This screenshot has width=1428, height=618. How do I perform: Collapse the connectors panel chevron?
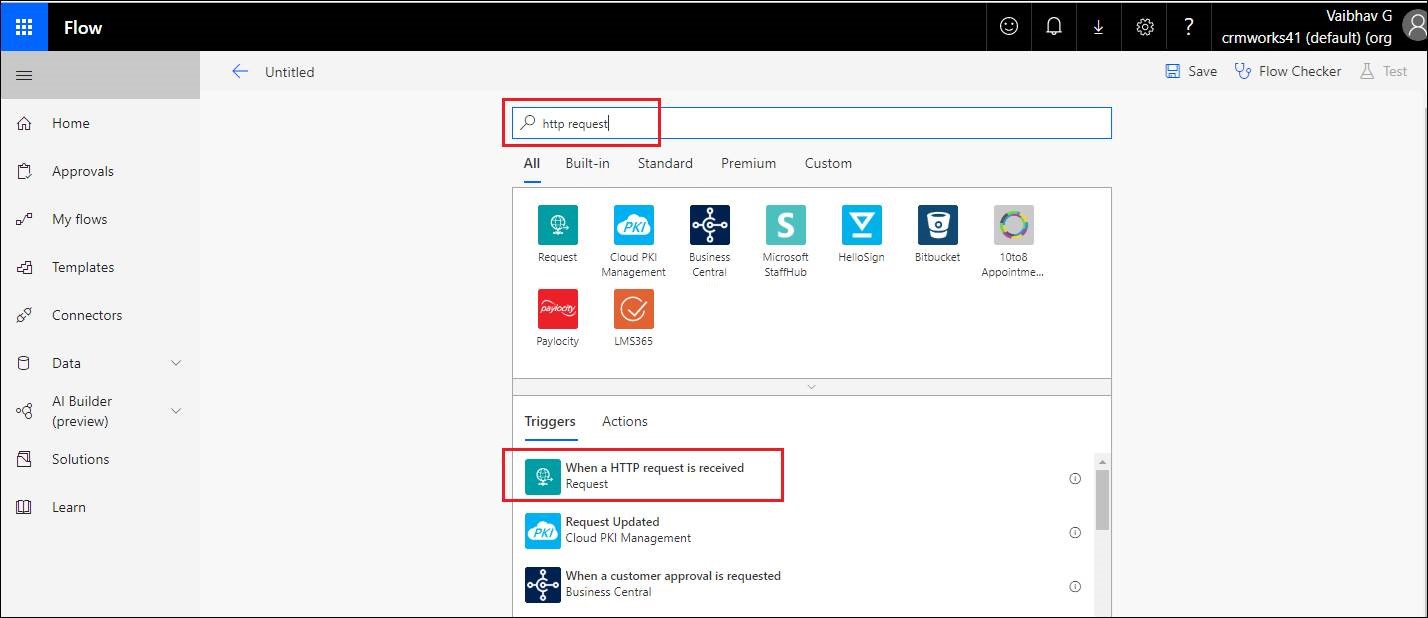pyautogui.click(x=811, y=386)
